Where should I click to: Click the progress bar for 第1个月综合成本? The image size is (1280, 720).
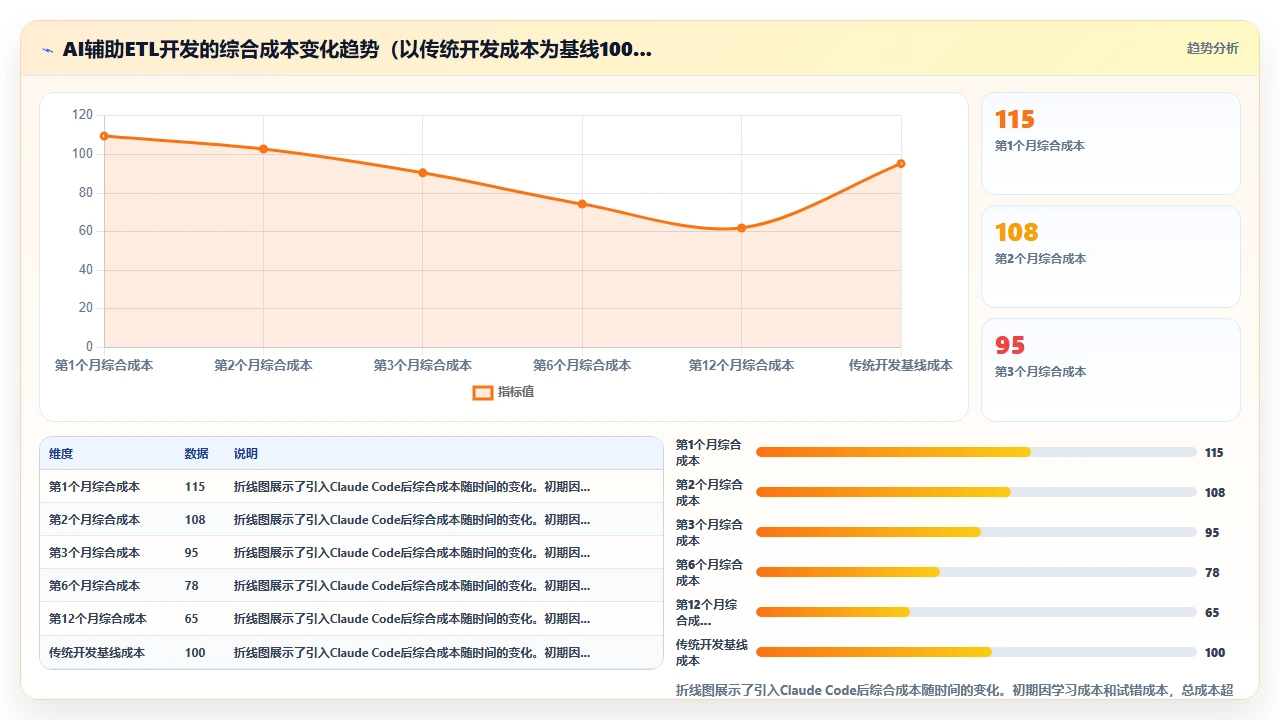[976, 452]
